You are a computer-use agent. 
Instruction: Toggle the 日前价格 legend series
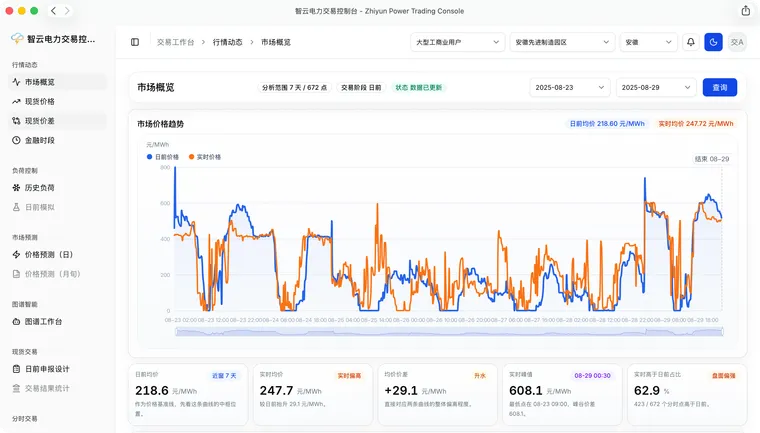163,157
